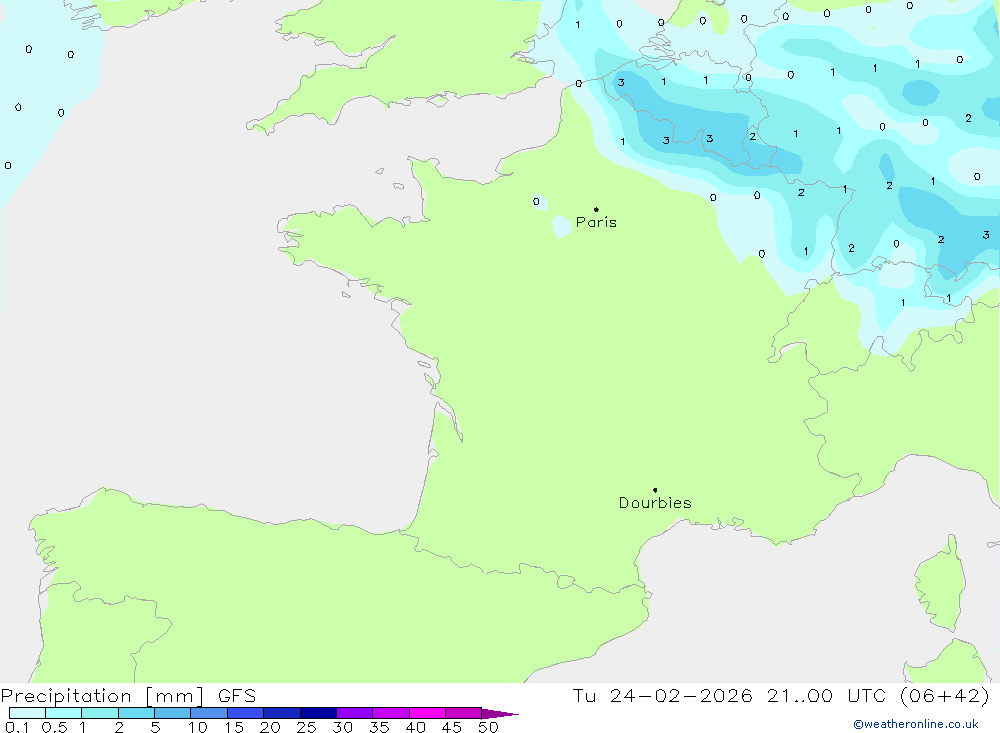Pick the 25–30 mm legend swatch

click(x=318, y=713)
